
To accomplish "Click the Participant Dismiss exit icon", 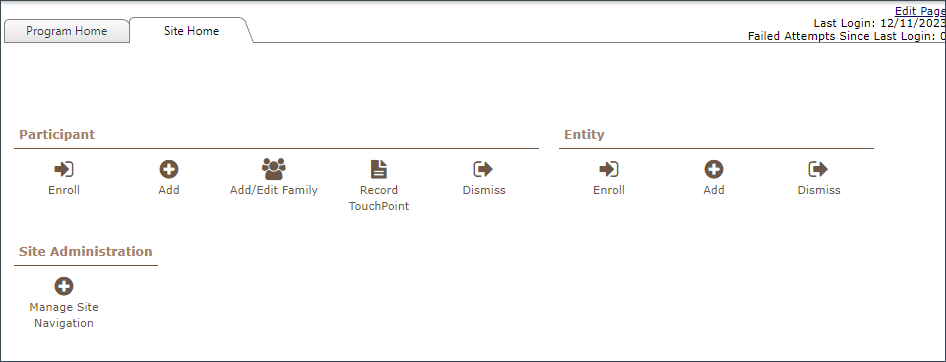I will click(484, 169).
